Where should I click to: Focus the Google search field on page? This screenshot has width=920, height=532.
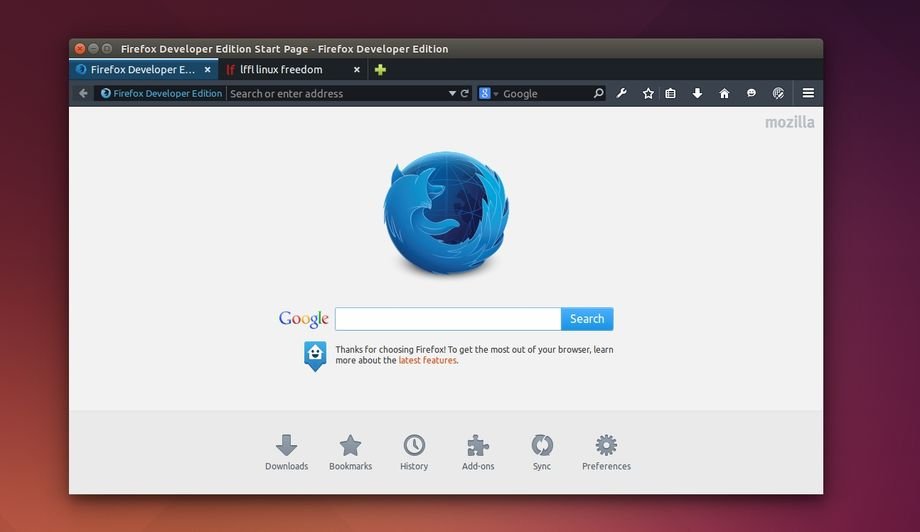[x=448, y=318]
